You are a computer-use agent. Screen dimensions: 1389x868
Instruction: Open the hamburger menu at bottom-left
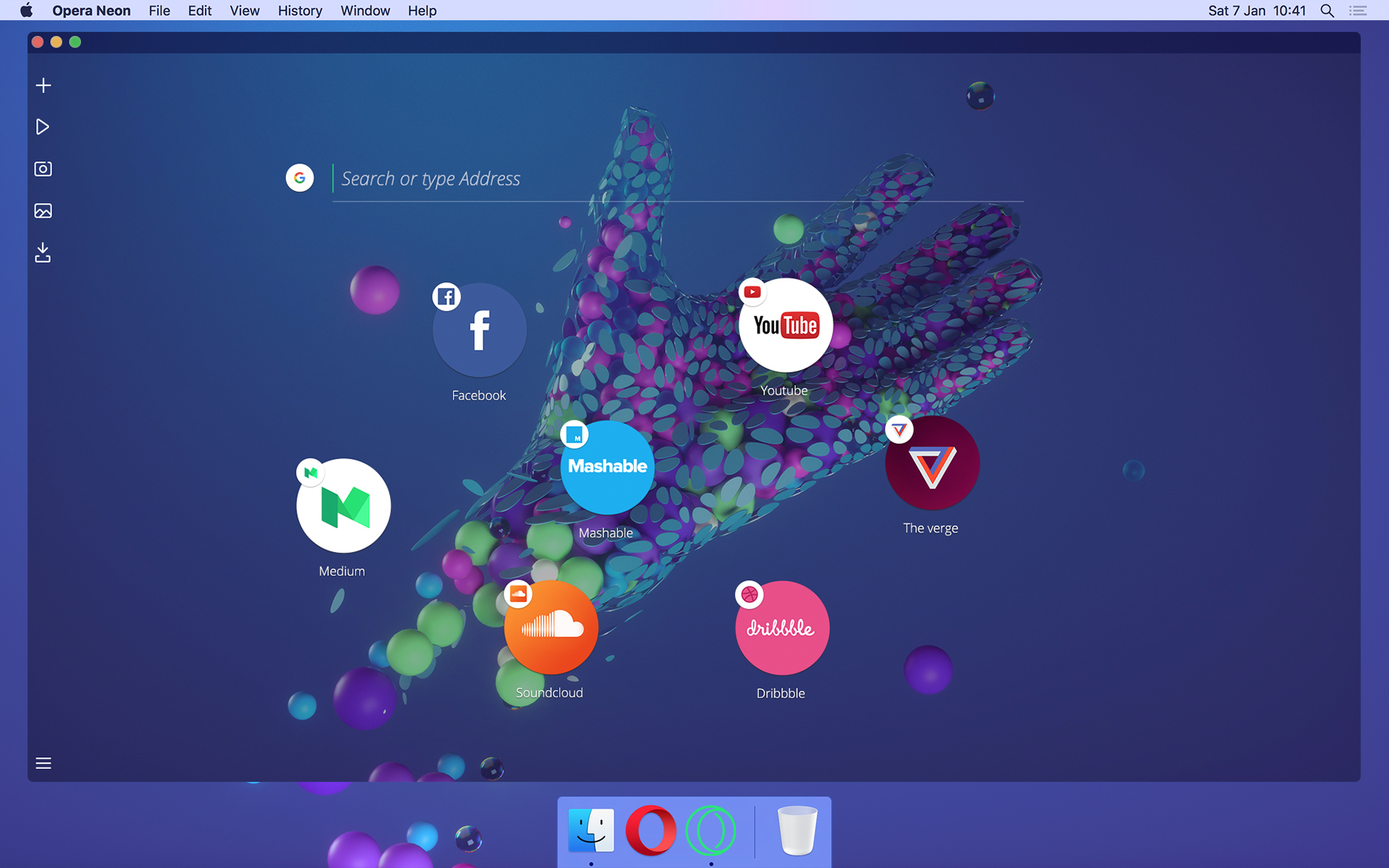(43, 763)
